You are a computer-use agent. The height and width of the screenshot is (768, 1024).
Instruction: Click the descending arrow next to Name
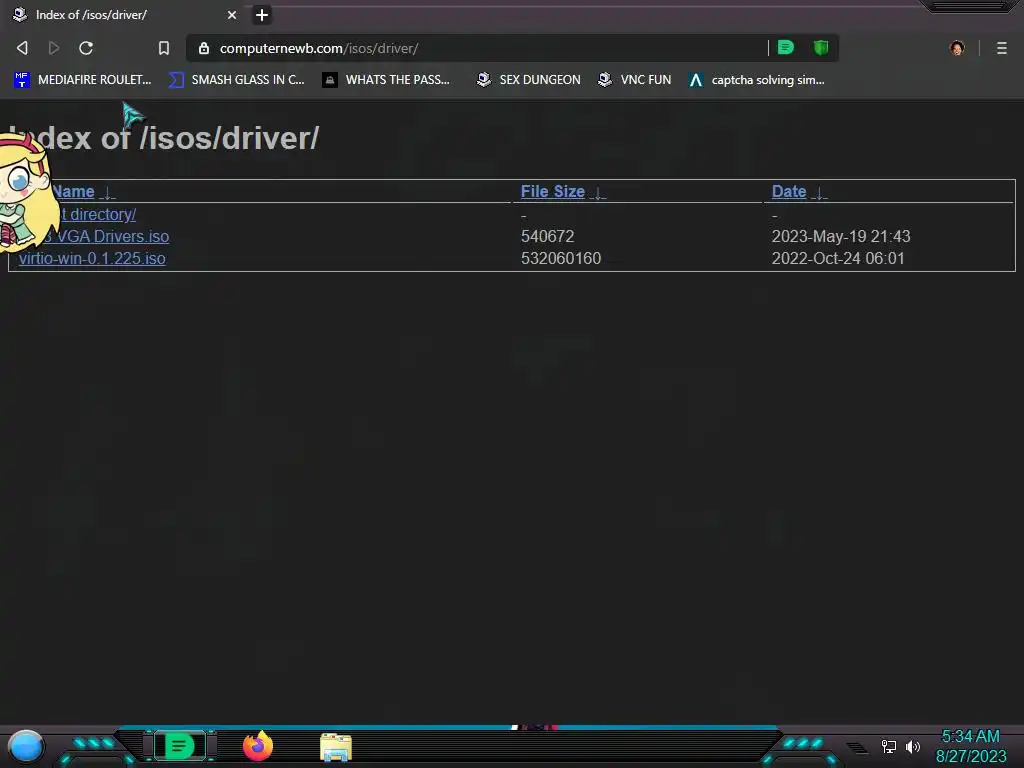(108, 193)
